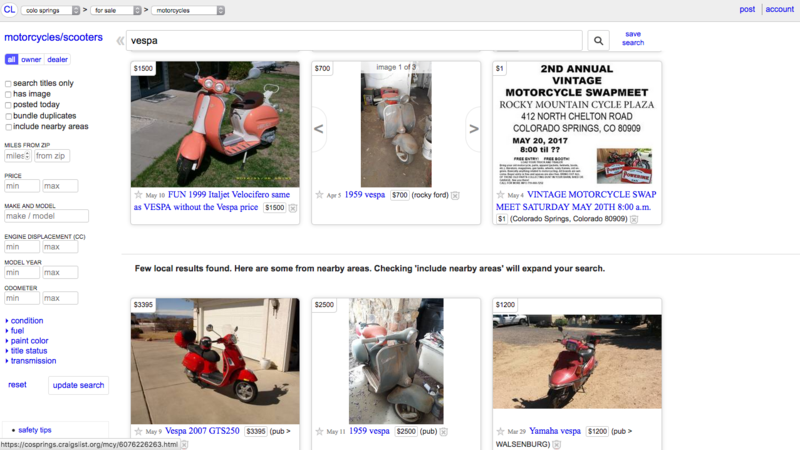This screenshot has height=450, width=800.
Task: Open Yamaha vespa listing title
Action: click(x=555, y=431)
